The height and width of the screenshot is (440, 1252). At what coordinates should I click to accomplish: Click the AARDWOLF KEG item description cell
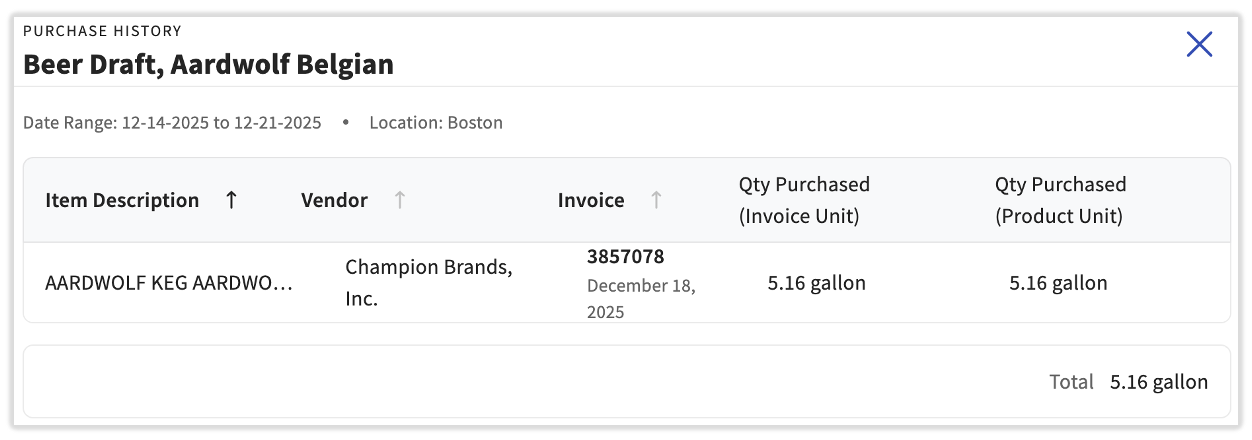(169, 283)
